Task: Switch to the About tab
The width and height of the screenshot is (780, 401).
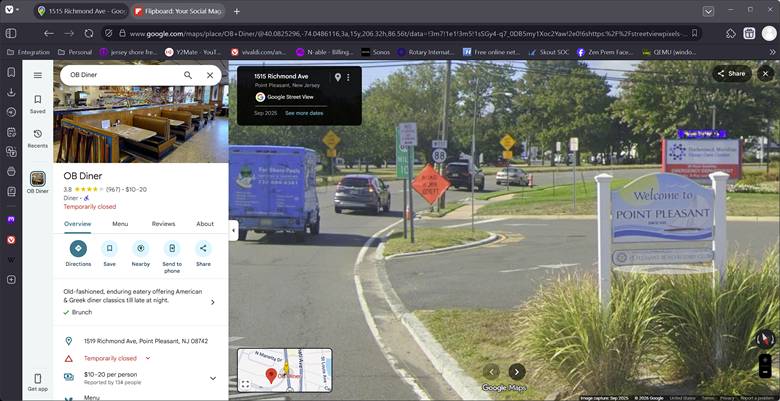Action: pos(205,224)
